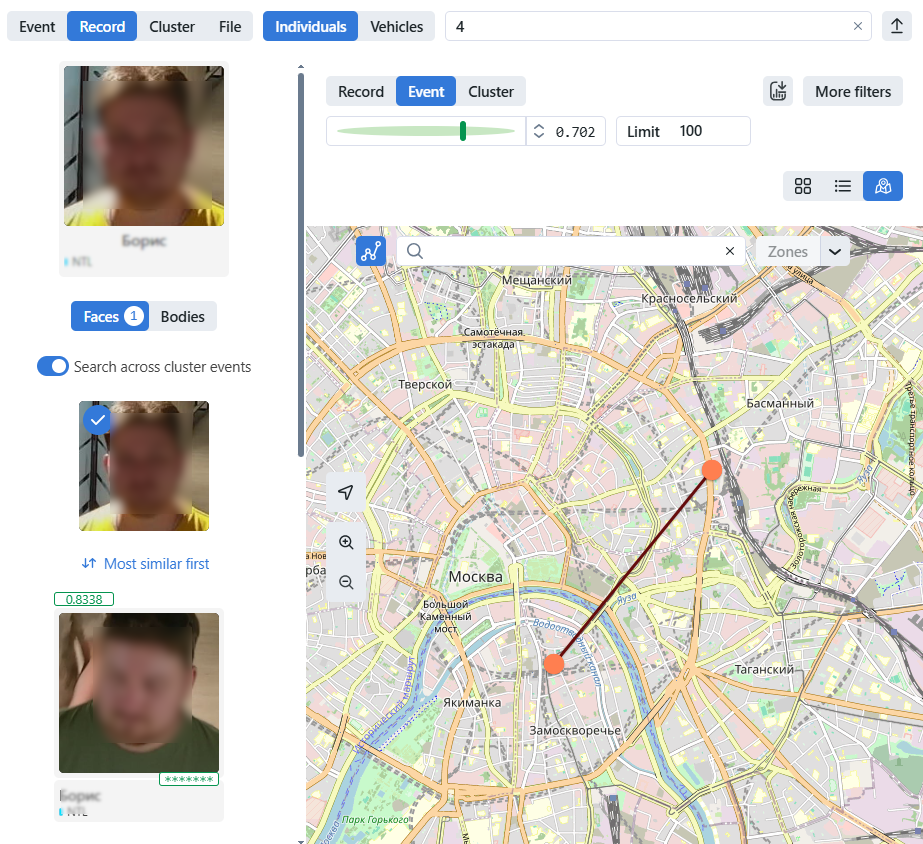The height and width of the screenshot is (844, 923).
Task: Zoom out using the map magnifier minus icon
Action: [x=345, y=581]
